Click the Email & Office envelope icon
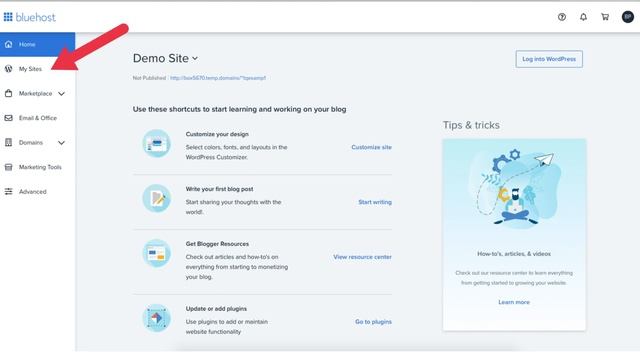Viewport: 640px width, 360px height. click(x=9, y=118)
